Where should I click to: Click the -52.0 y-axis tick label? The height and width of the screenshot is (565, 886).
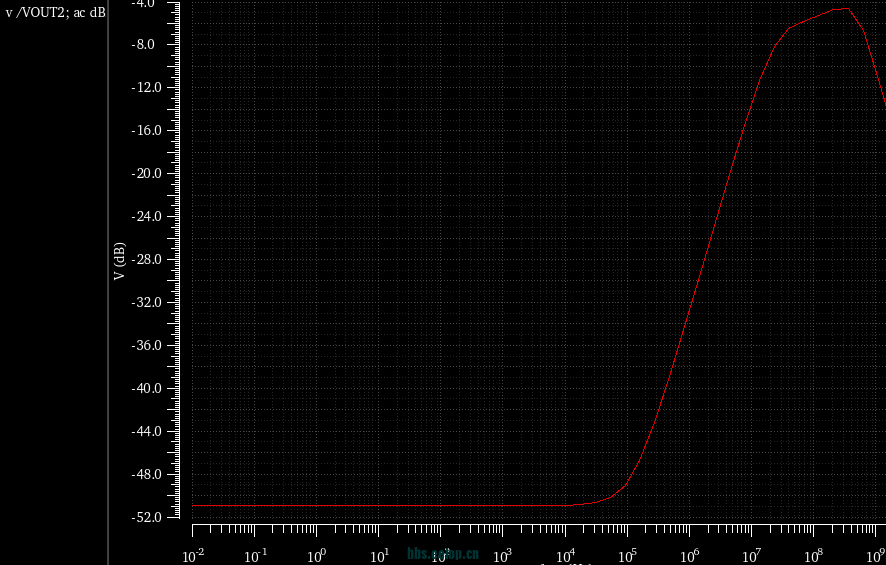162,518
